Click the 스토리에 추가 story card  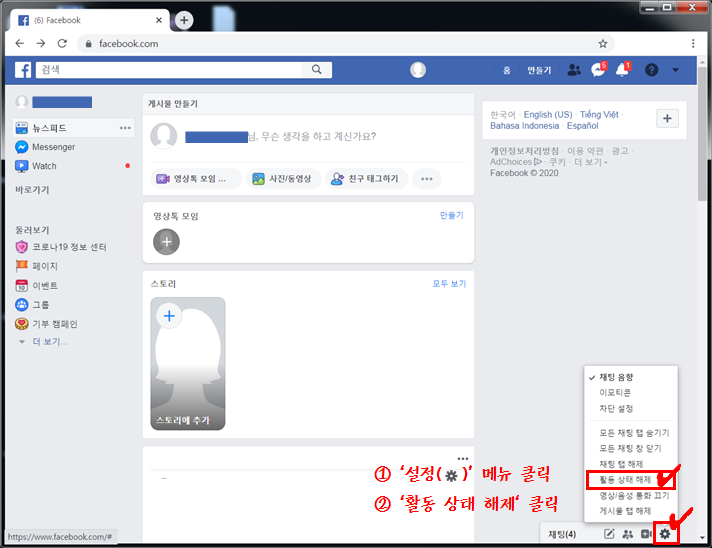coord(188,364)
